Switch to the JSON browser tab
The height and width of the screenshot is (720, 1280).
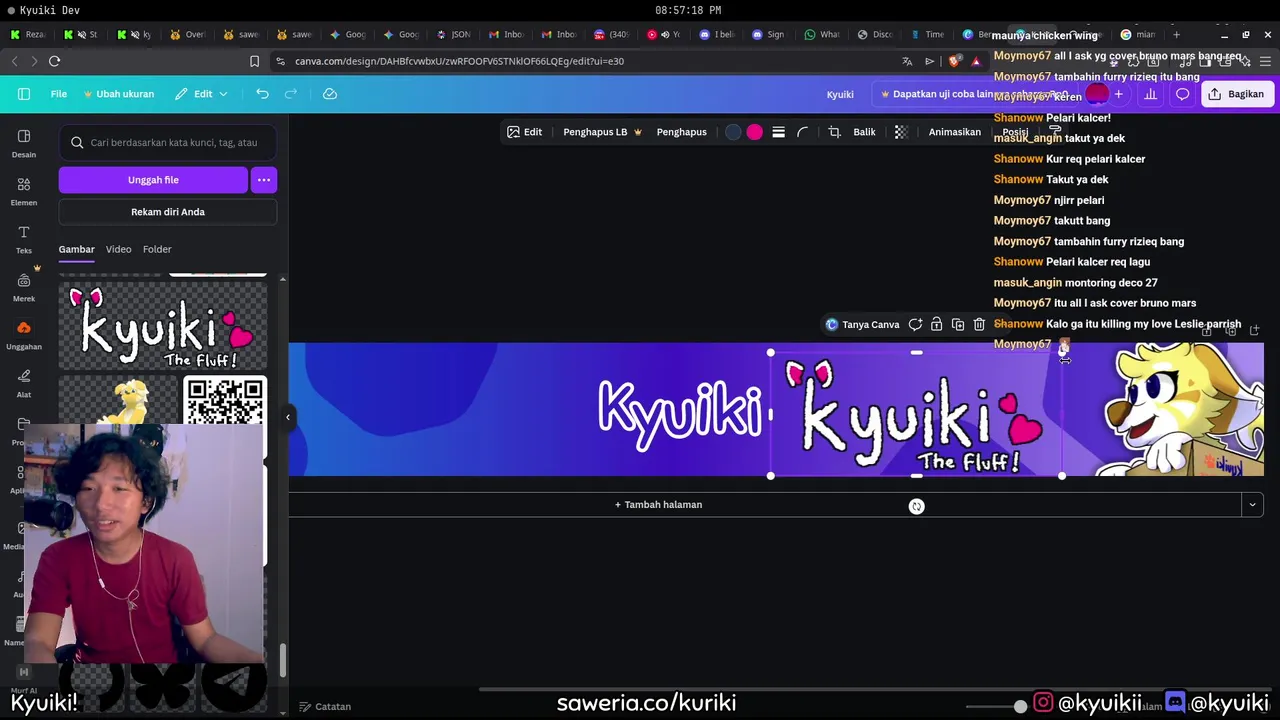click(453, 34)
